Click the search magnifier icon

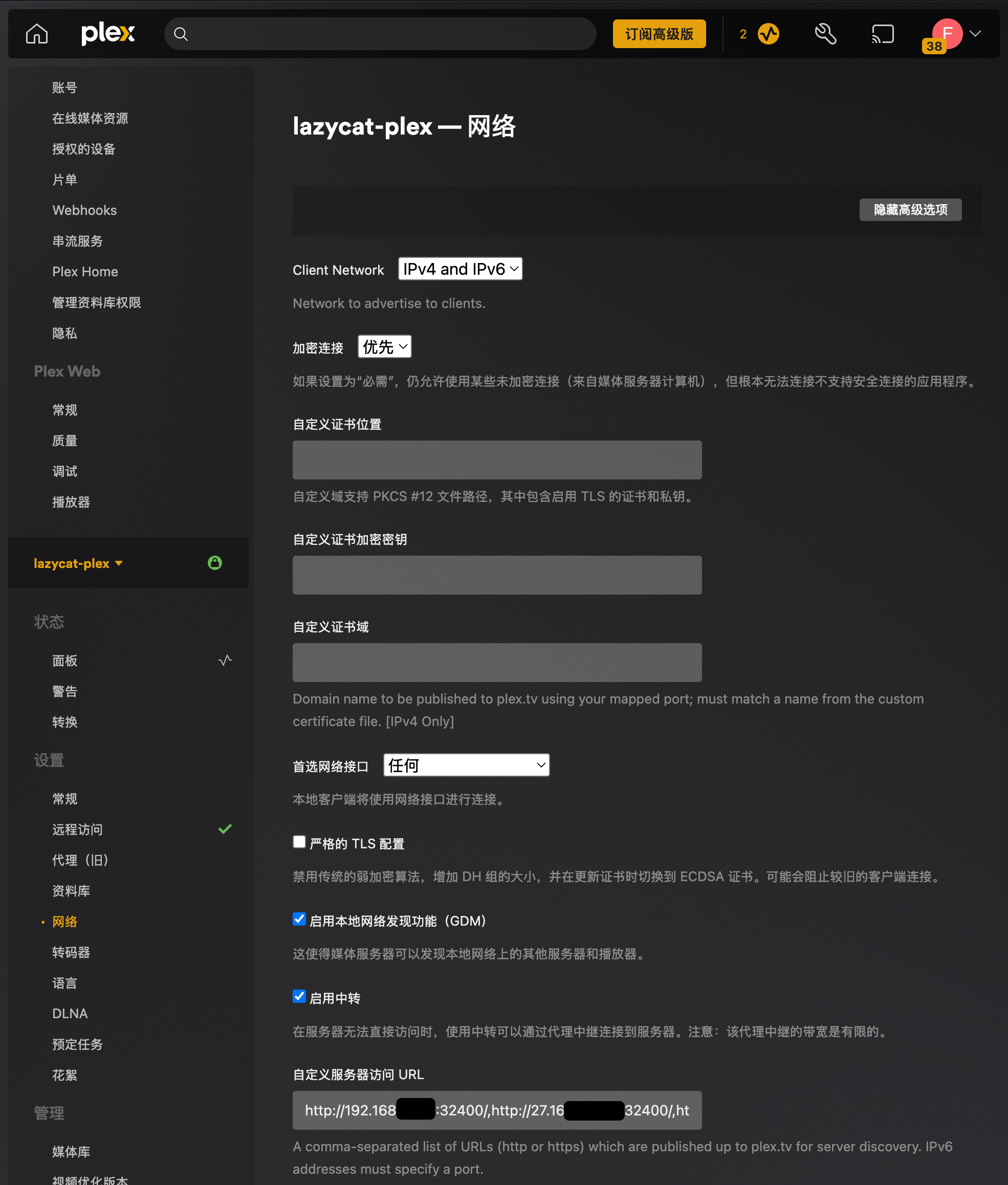pos(181,34)
